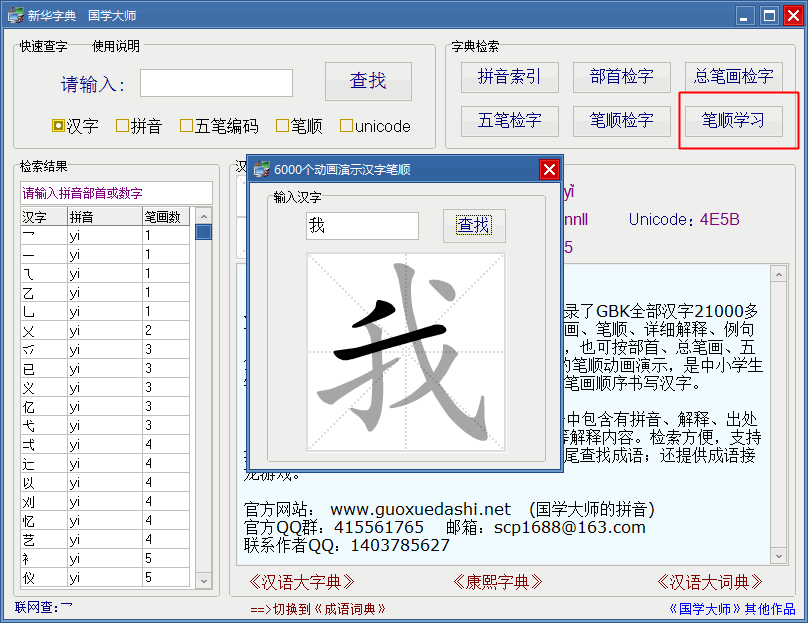
Task: Select the 亿 row in results
Action: [105, 407]
